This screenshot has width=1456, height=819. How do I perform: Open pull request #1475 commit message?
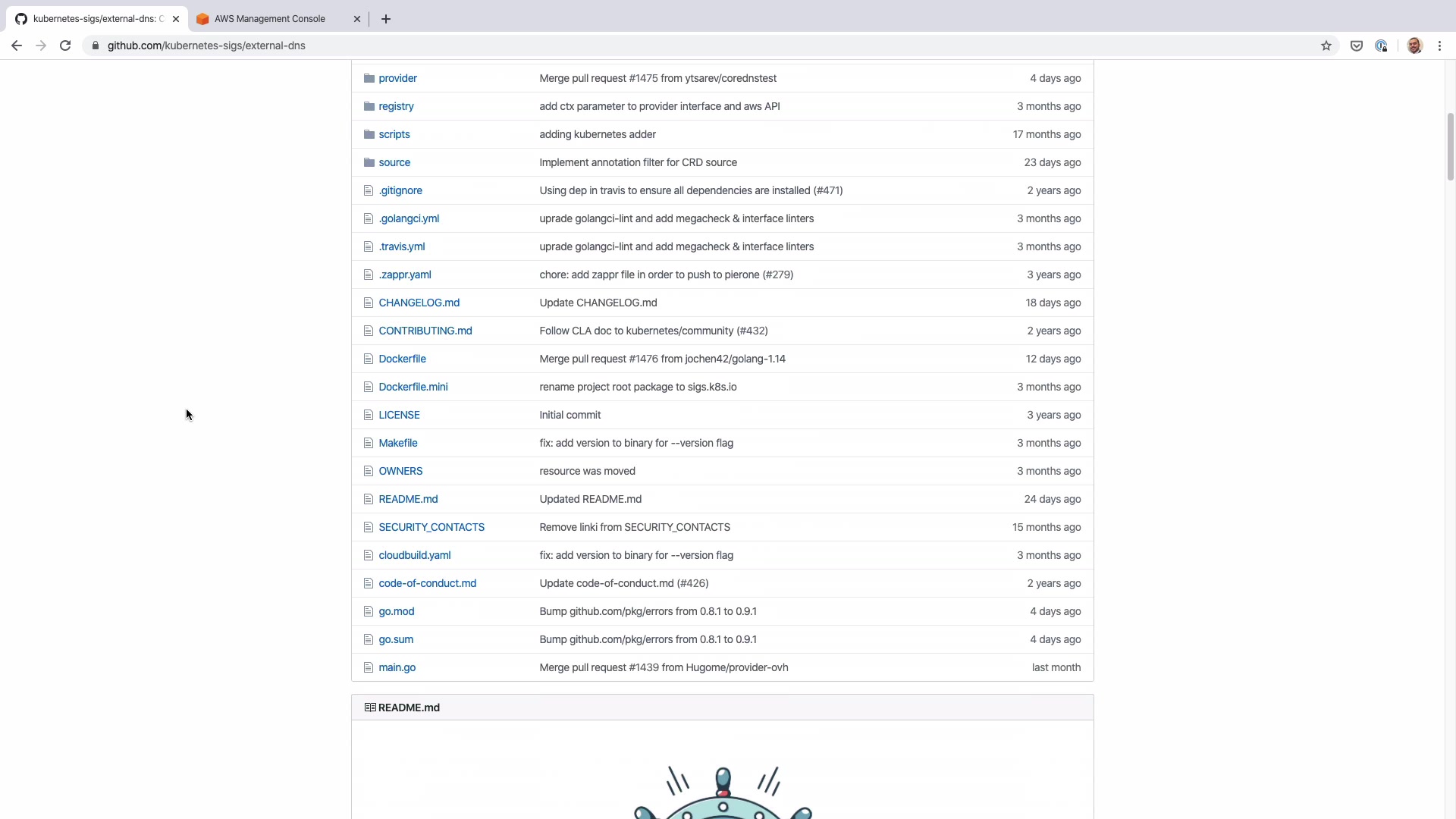coord(657,78)
